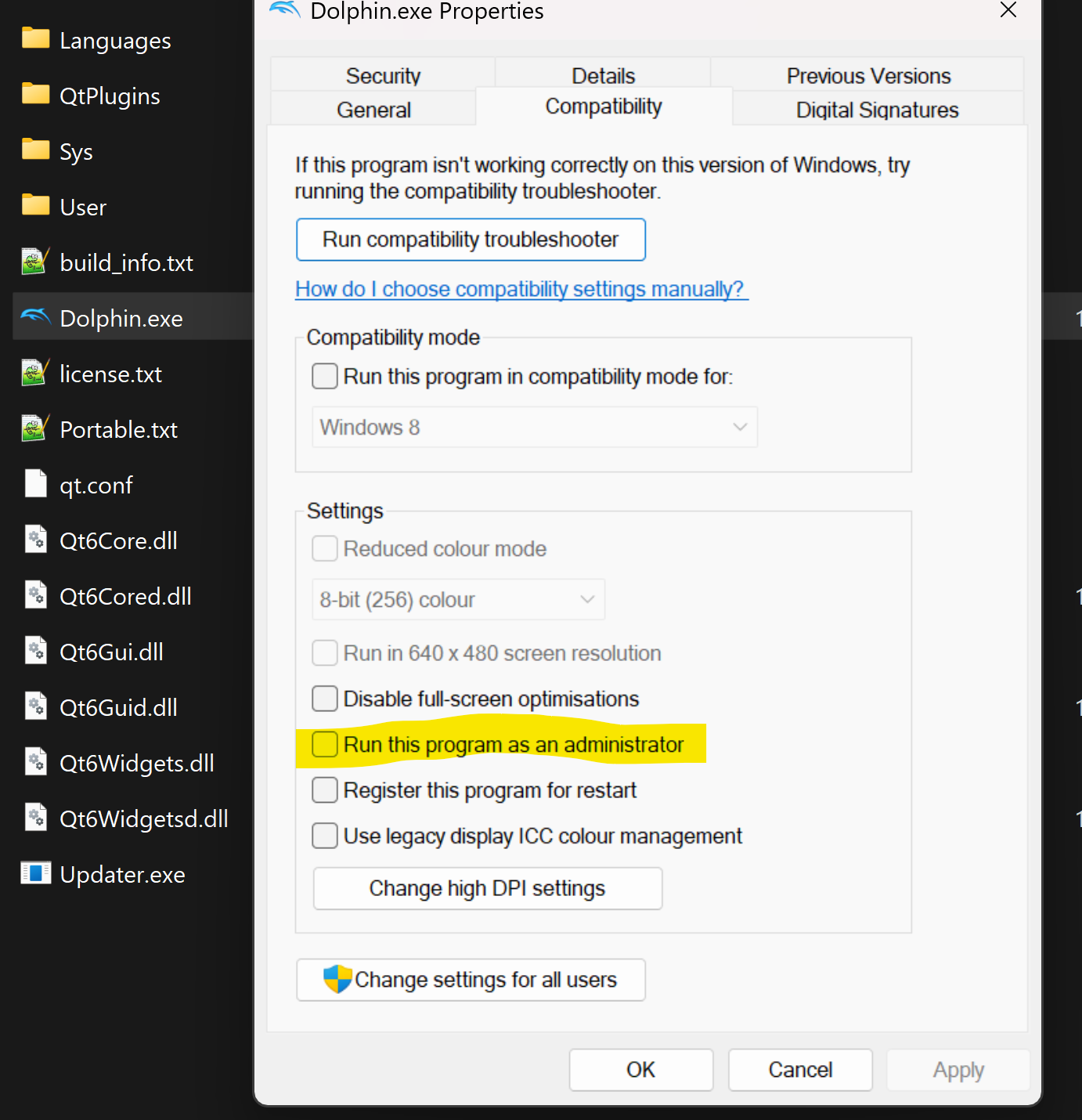1082x1120 pixels.
Task: Open How do I choose compatibility settings manually link
Action: (x=521, y=289)
